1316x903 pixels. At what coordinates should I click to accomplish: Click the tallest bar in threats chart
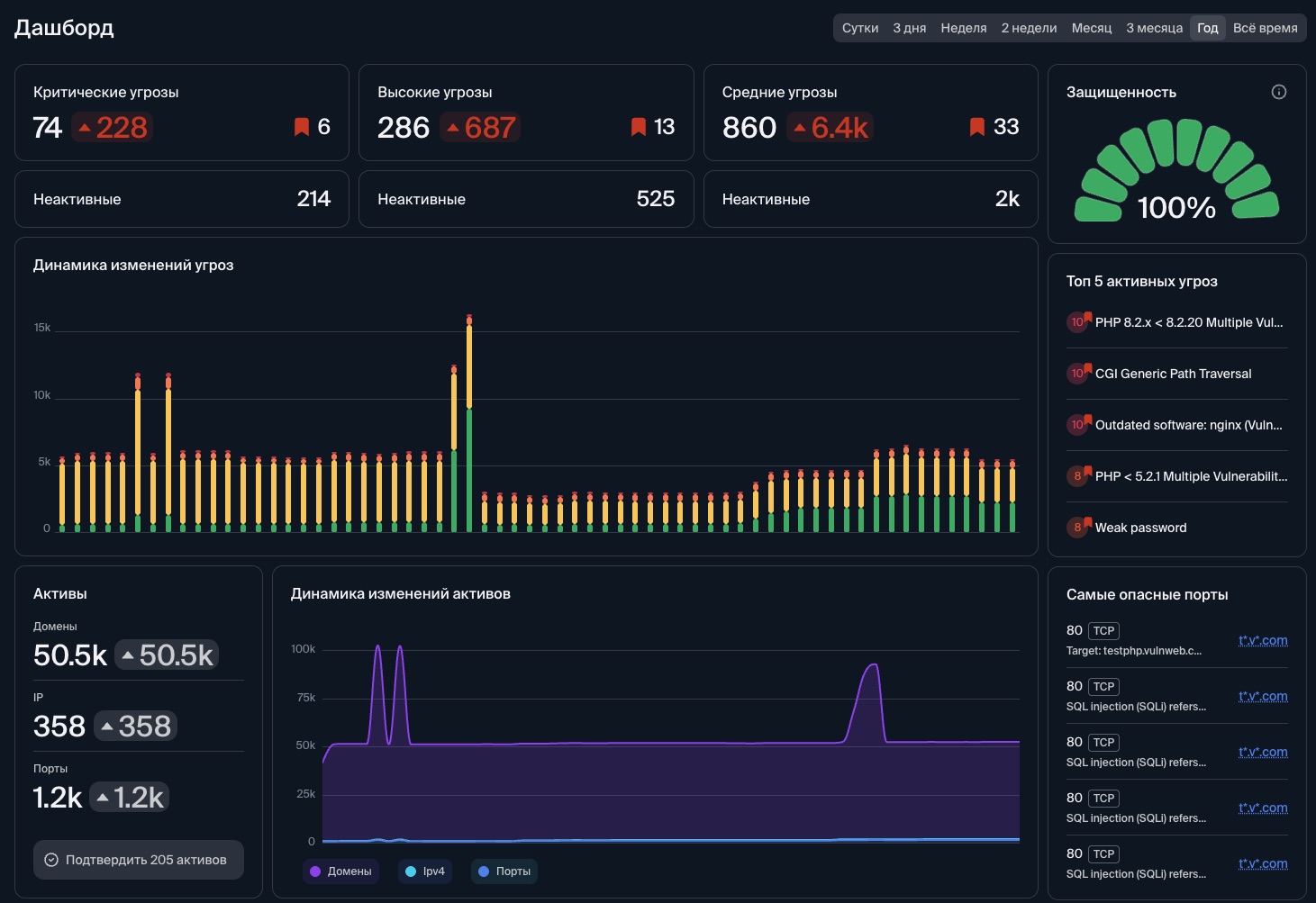click(x=469, y=423)
